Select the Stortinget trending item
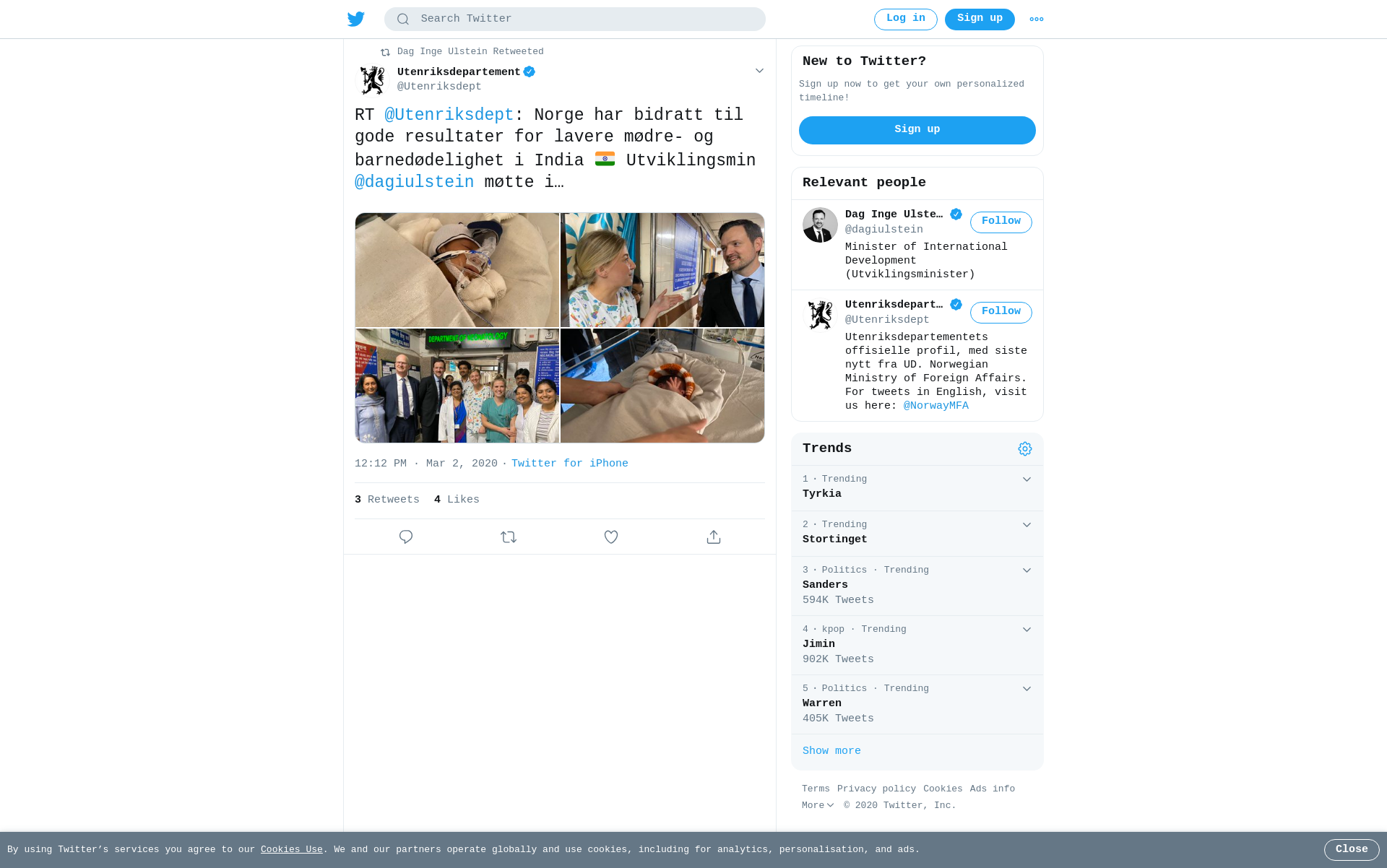This screenshot has width=1387, height=868. pos(917,533)
